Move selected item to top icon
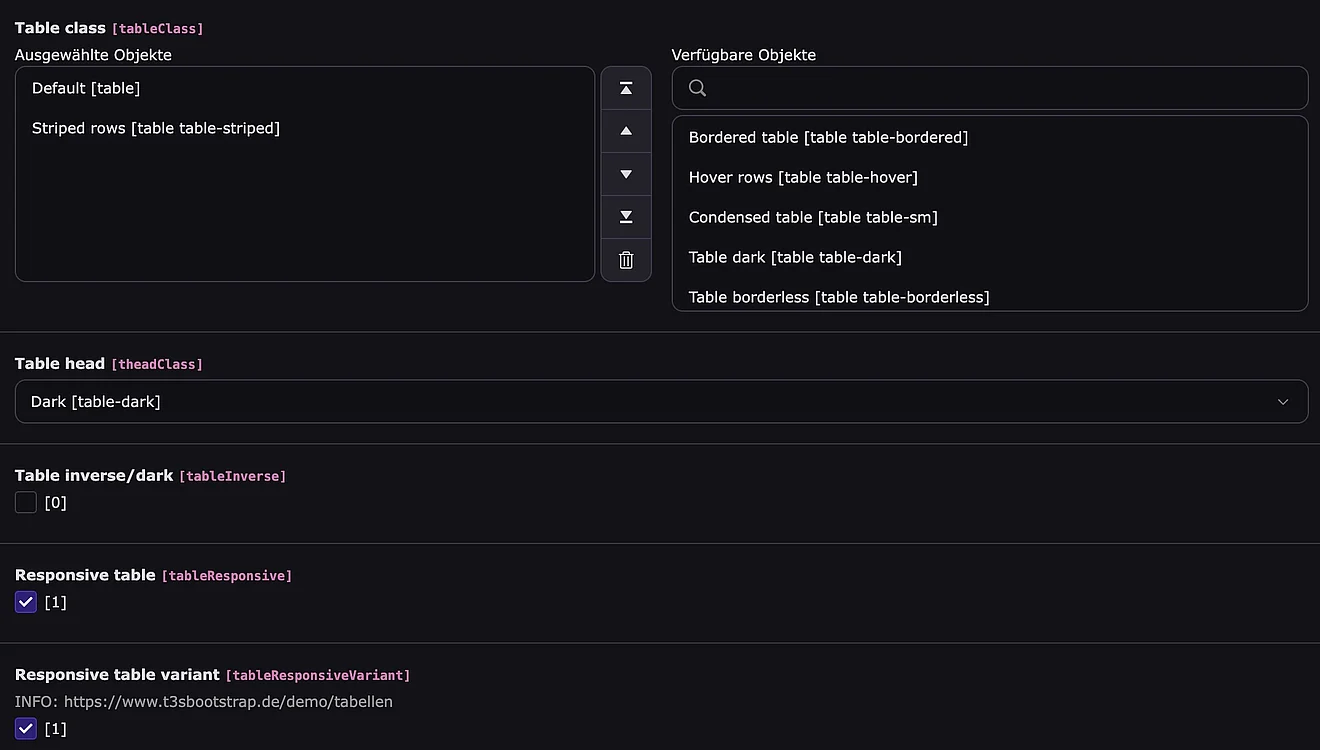 click(x=626, y=89)
